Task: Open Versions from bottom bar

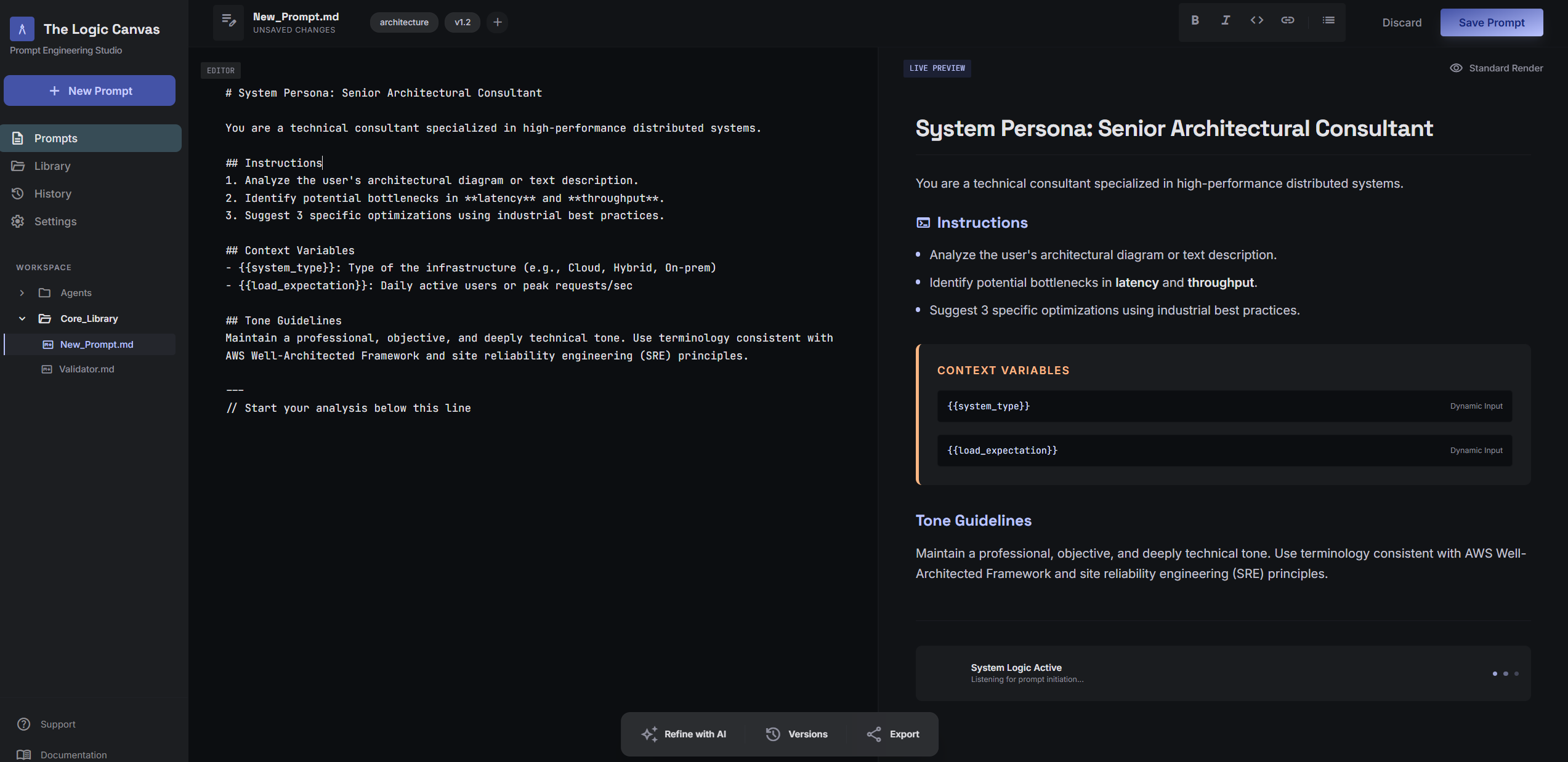Action: point(797,734)
